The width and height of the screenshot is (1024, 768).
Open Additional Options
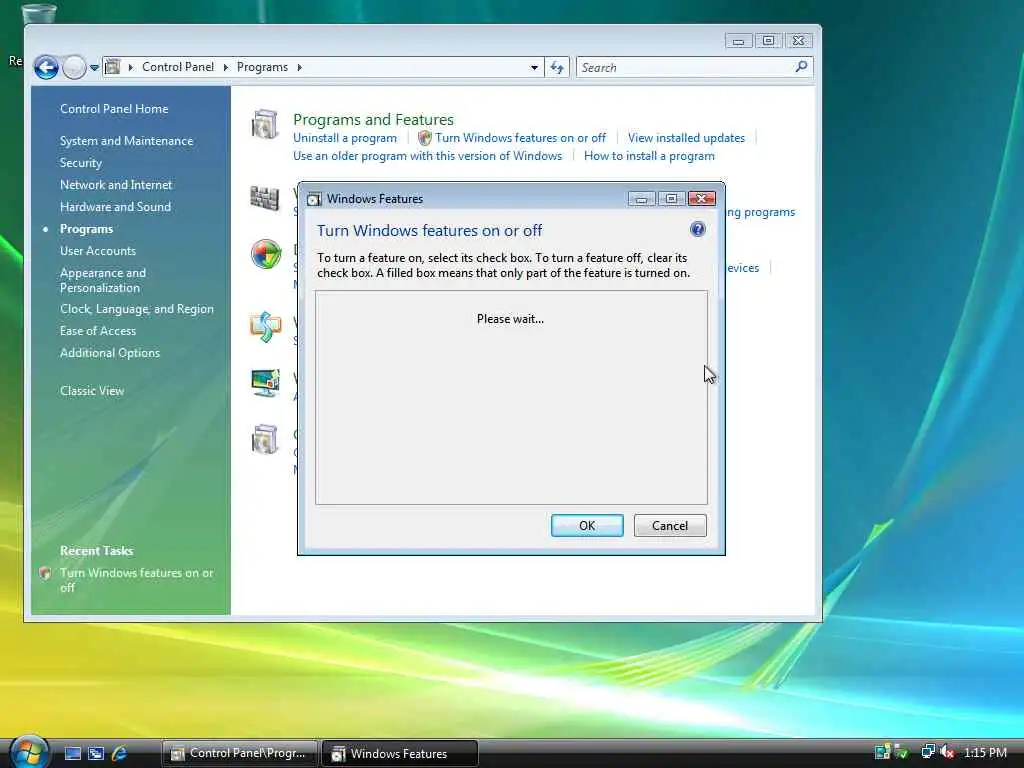110,353
